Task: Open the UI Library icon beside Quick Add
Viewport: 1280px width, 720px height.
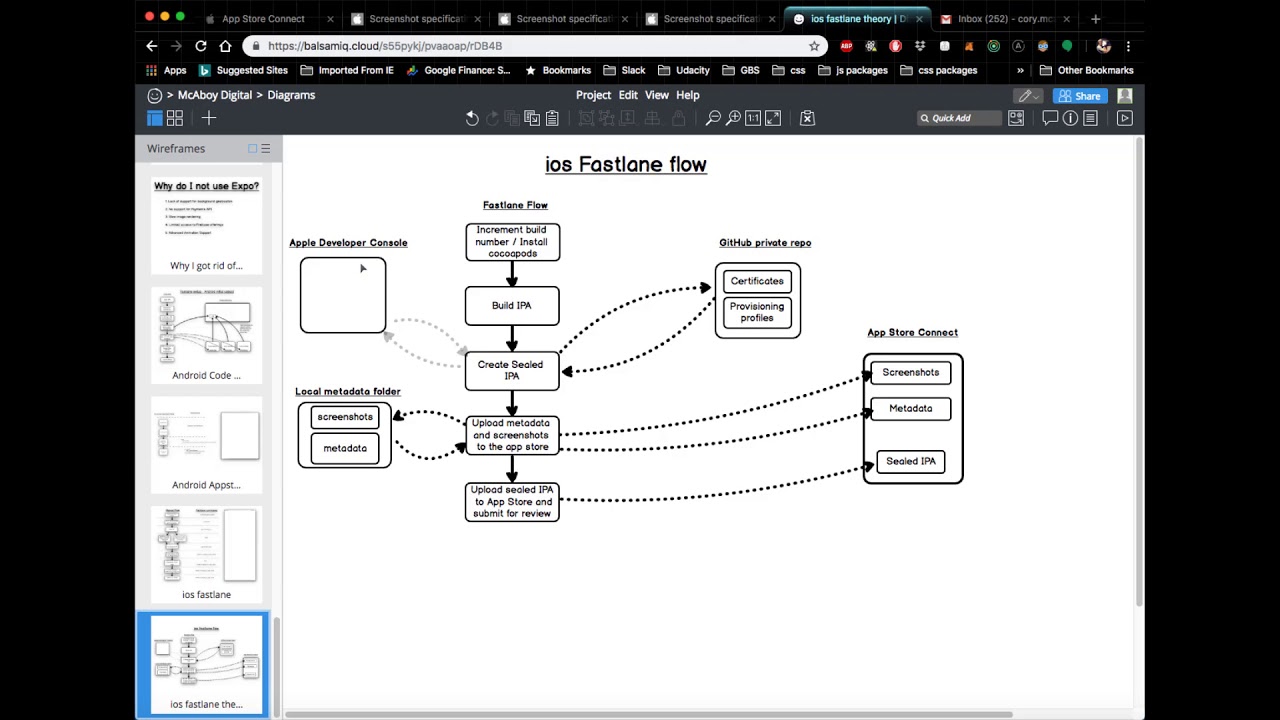Action: pyautogui.click(x=1016, y=118)
